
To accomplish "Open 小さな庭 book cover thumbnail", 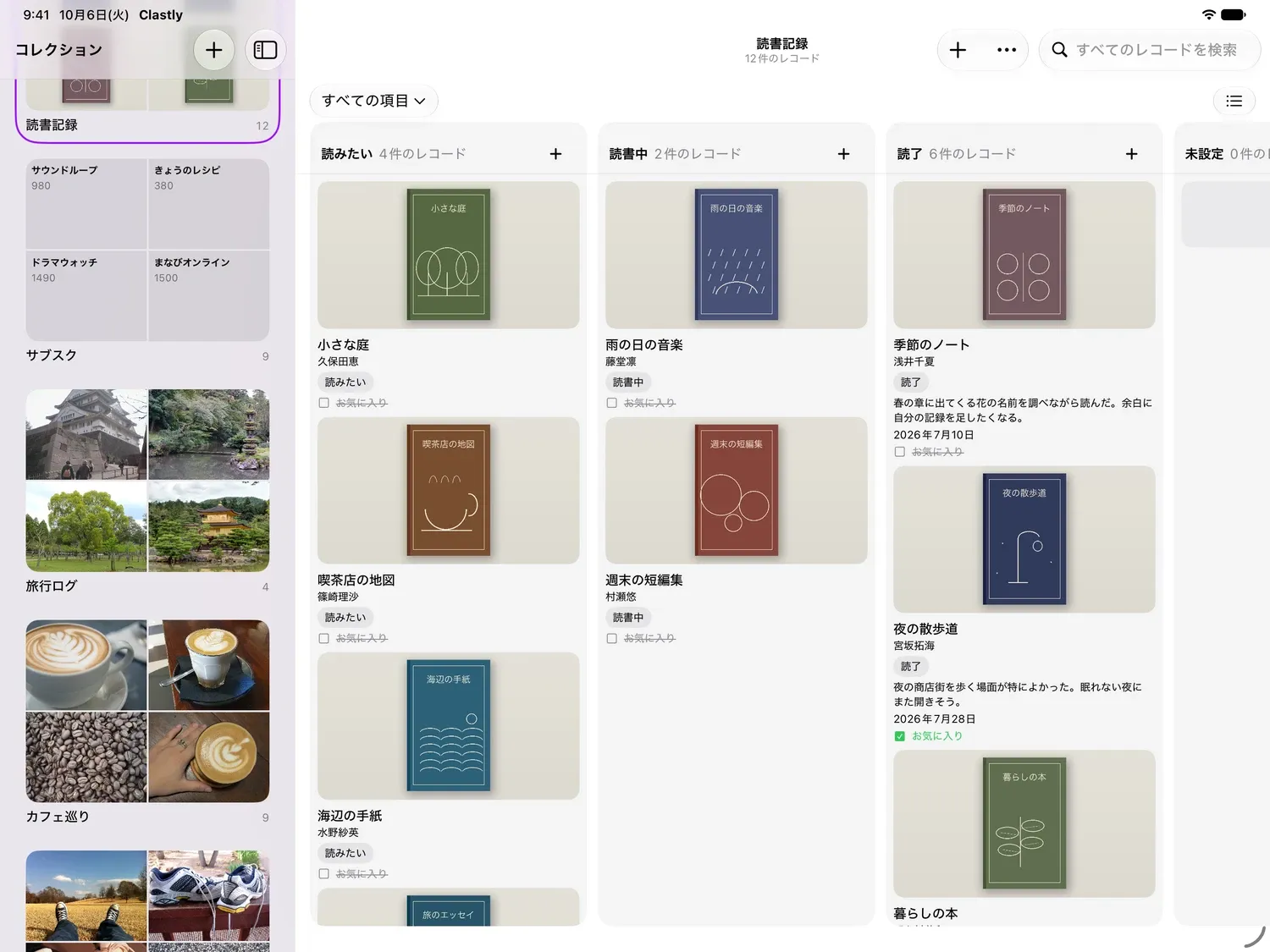I will click(x=449, y=255).
